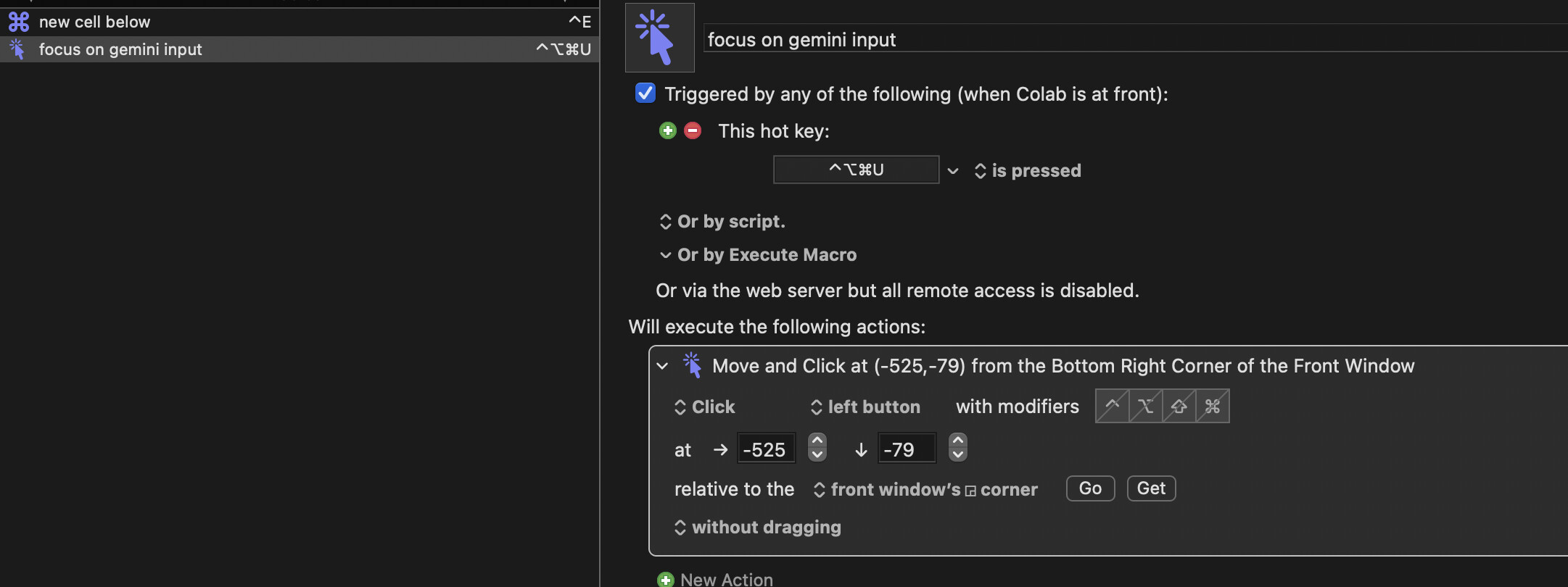Click command icon of new cell below macro
This screenshot has height=587, width=1568.
(x=19, y=22)
